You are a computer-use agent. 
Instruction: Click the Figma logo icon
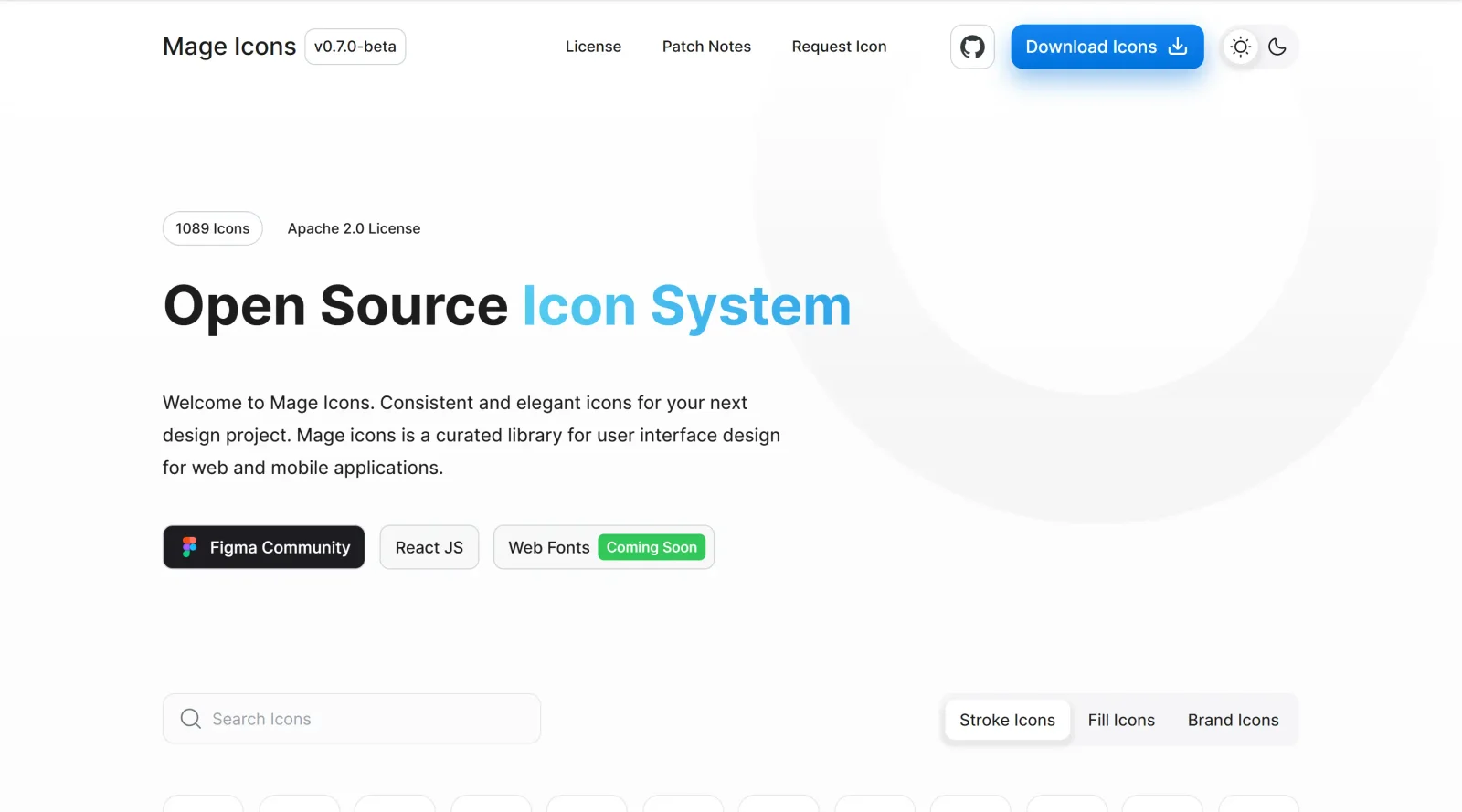coord(189,547)
